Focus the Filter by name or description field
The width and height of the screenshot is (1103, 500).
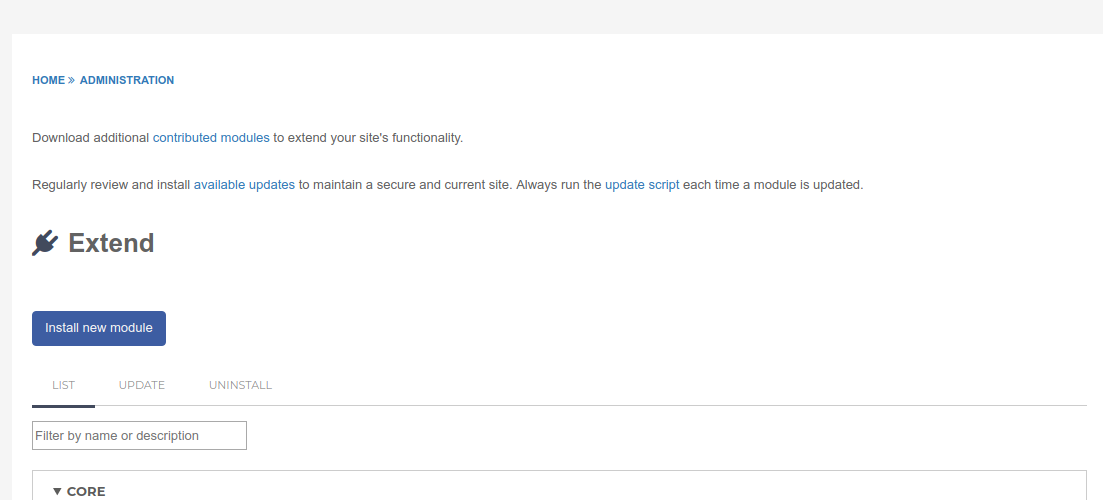click(x=139, y=435)
